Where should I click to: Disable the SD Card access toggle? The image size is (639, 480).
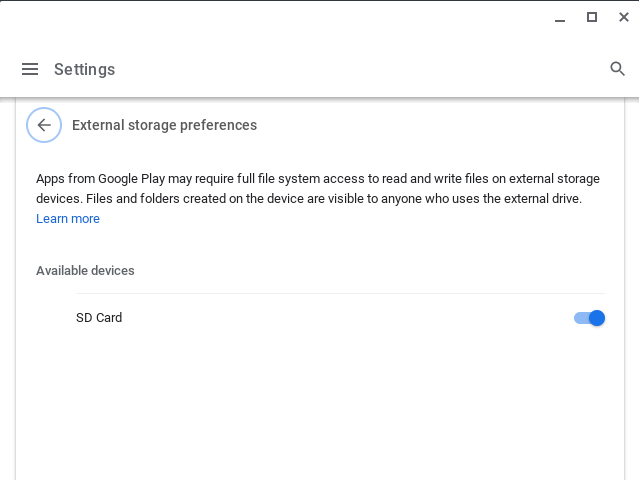(x=589, y=318)
